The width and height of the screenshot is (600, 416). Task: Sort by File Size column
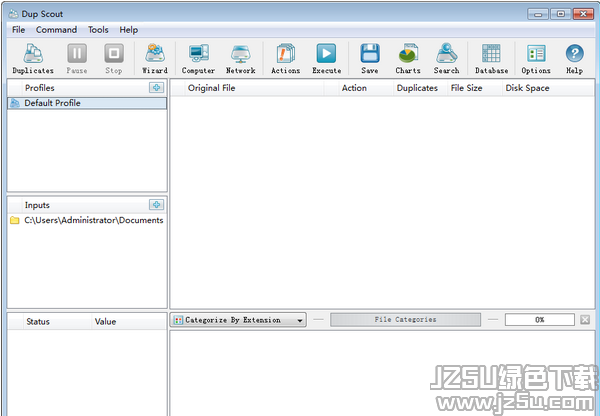click(474, 88)
